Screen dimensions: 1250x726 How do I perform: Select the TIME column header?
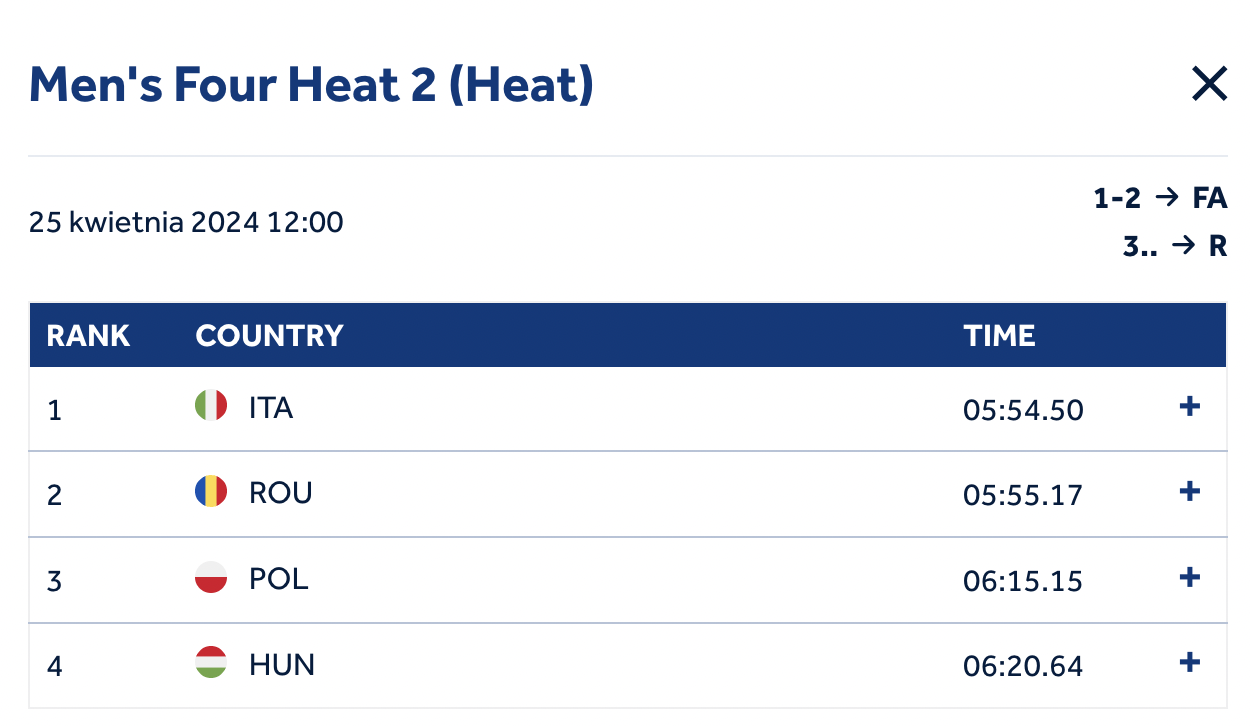(x=999, y=335)
